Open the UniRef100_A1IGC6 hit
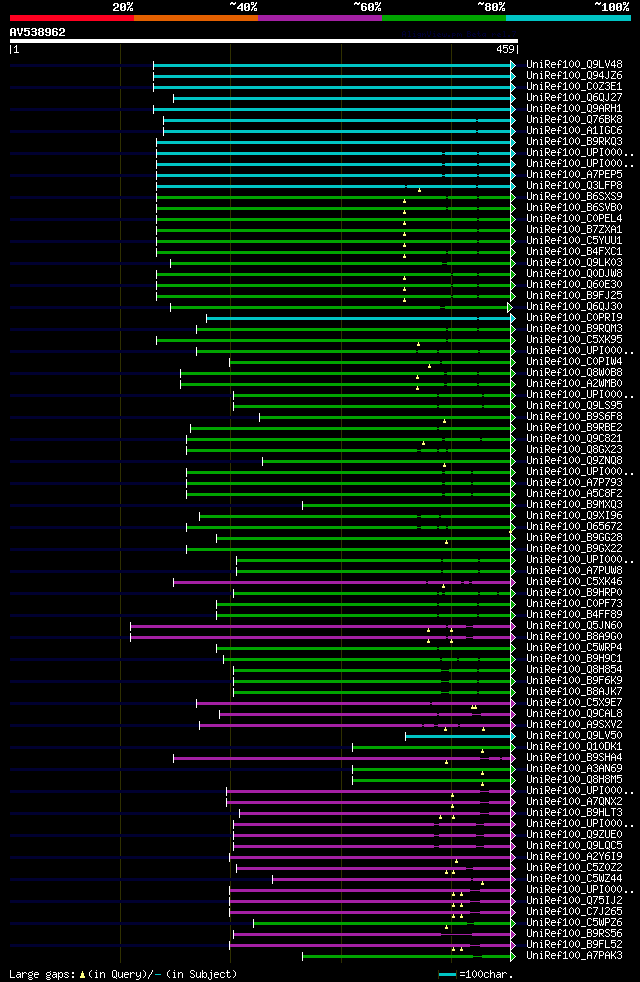Screen dimensions: 640x982 (x=574, y=130)
